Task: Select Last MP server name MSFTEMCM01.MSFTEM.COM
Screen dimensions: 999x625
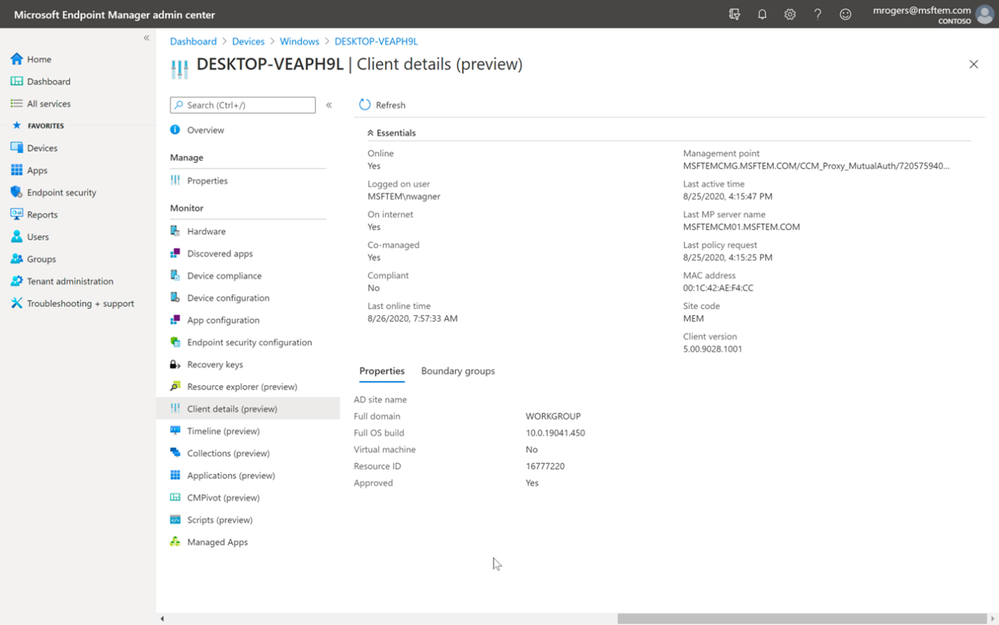Action: click(x=742, y=226)
